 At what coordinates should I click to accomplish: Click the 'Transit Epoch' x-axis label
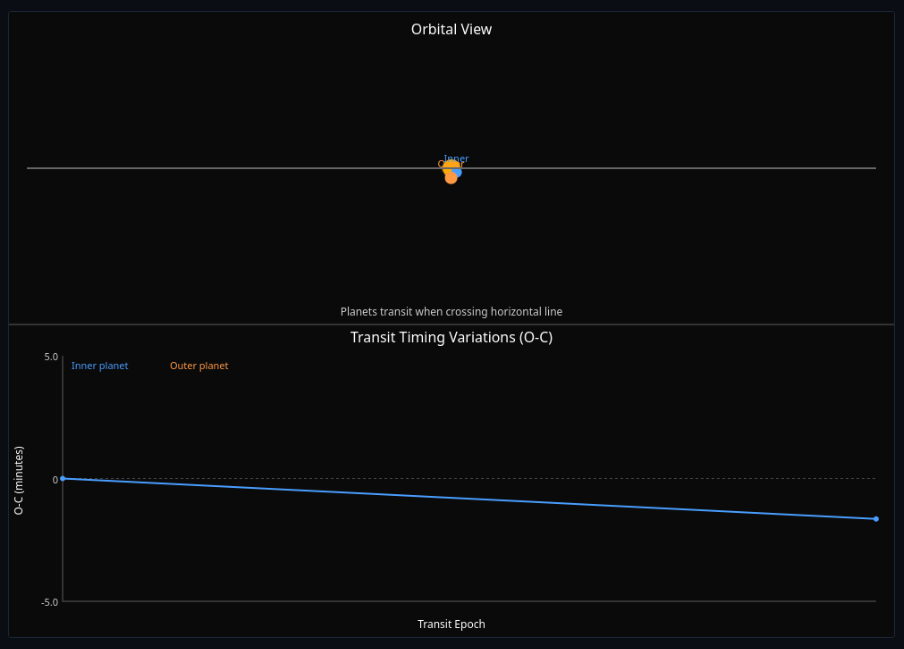[451, 624]
